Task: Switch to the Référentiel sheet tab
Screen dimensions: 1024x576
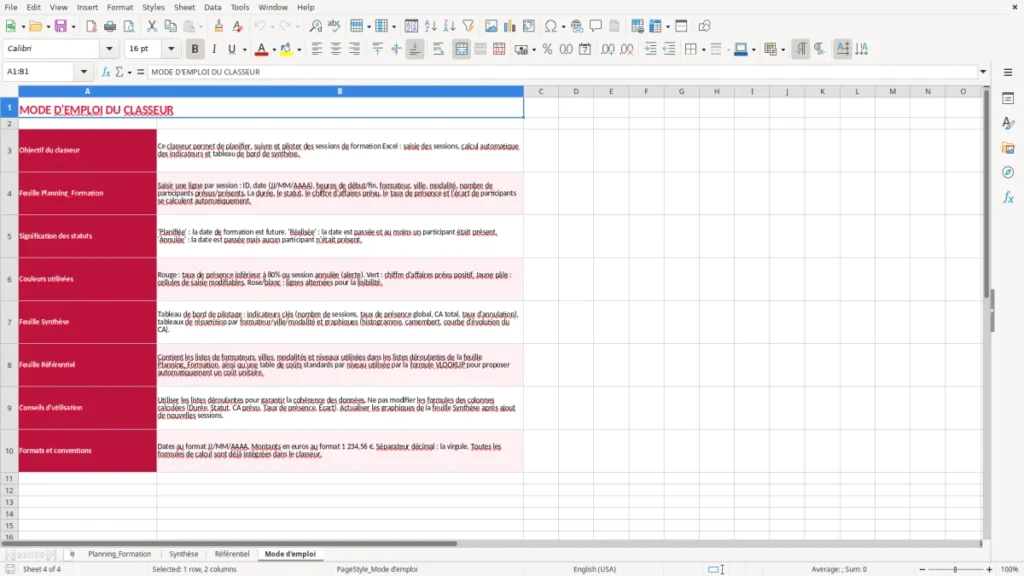Action: click(x=232, y=554)
